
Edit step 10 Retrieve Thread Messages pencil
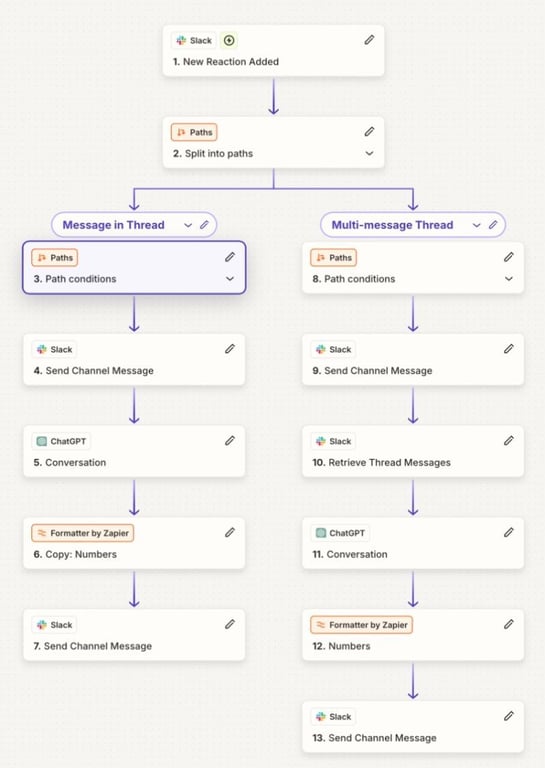(509, 440)
